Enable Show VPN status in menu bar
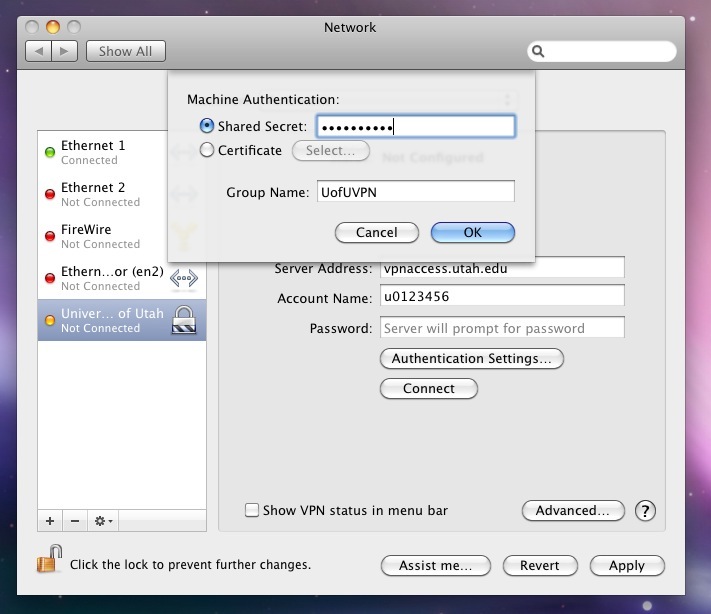The width and height of the screenshot is (711, 614). tap(252, 510)
